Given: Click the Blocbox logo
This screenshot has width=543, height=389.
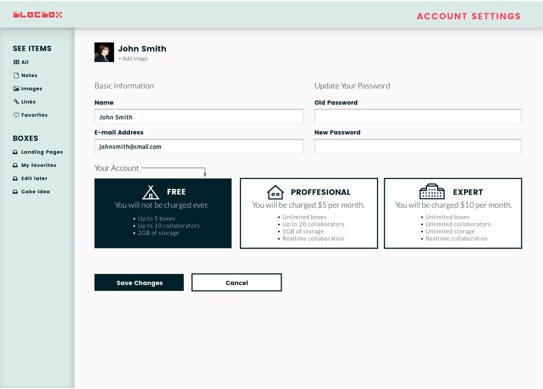Looking at the screenshot, I should (x=37, y=15).
